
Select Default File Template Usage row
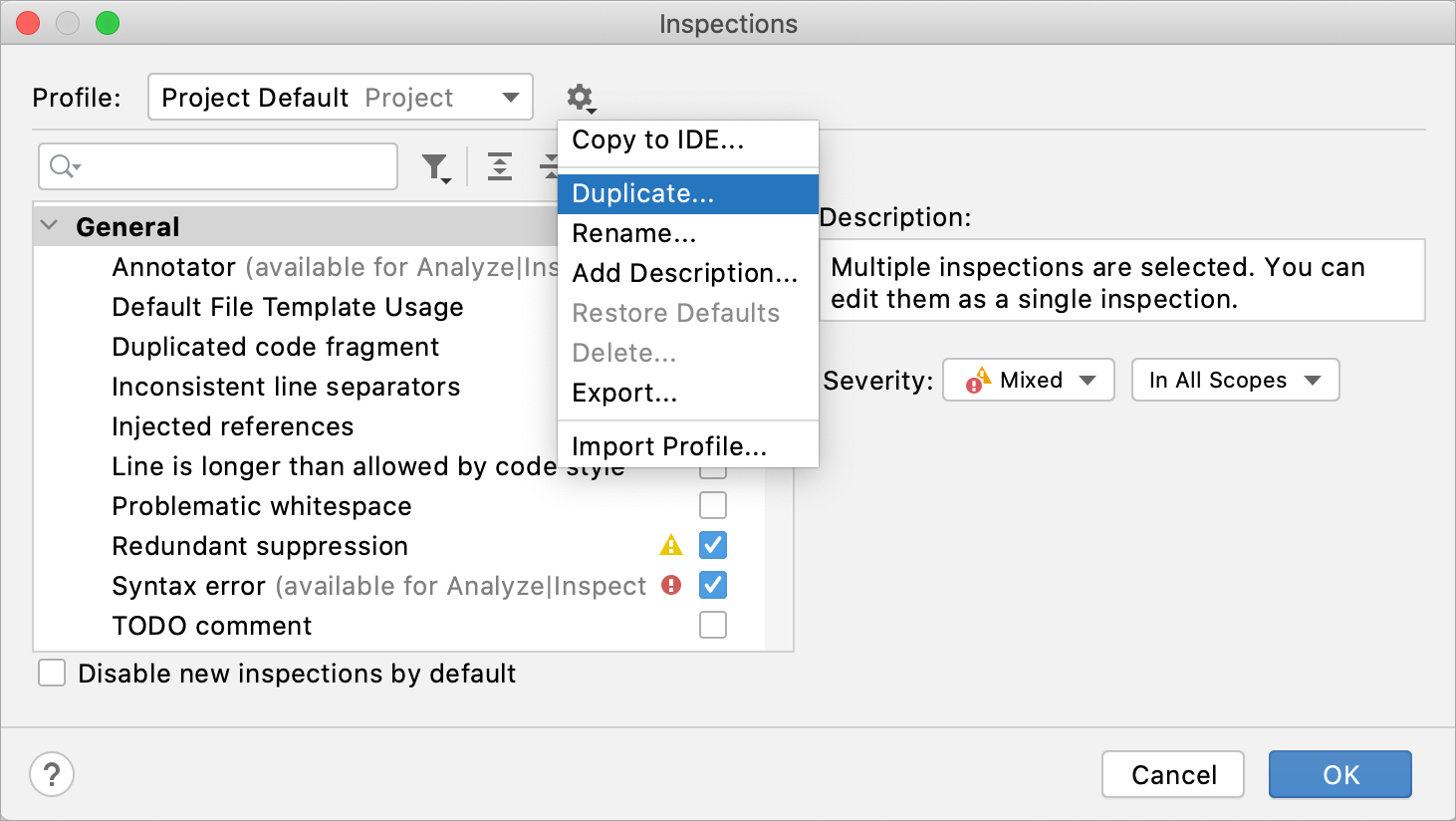pyautogui.click(x=296, y=307)
